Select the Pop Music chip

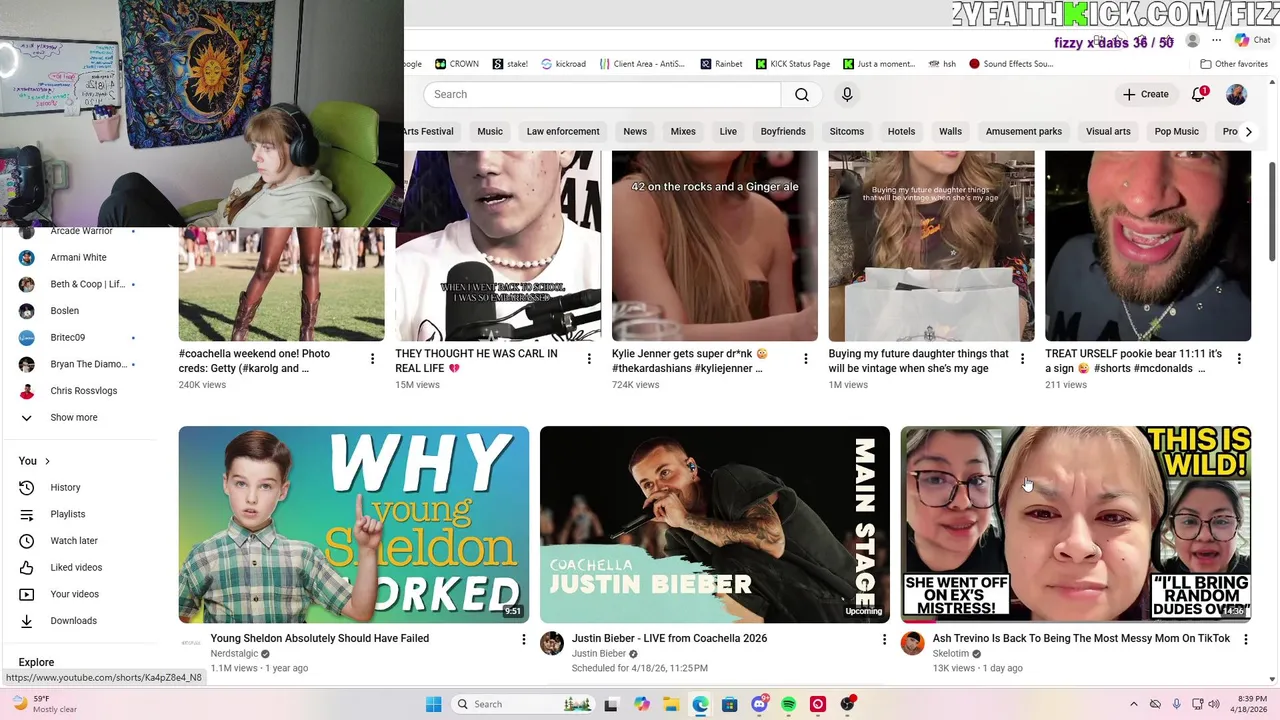point(1176,131)
